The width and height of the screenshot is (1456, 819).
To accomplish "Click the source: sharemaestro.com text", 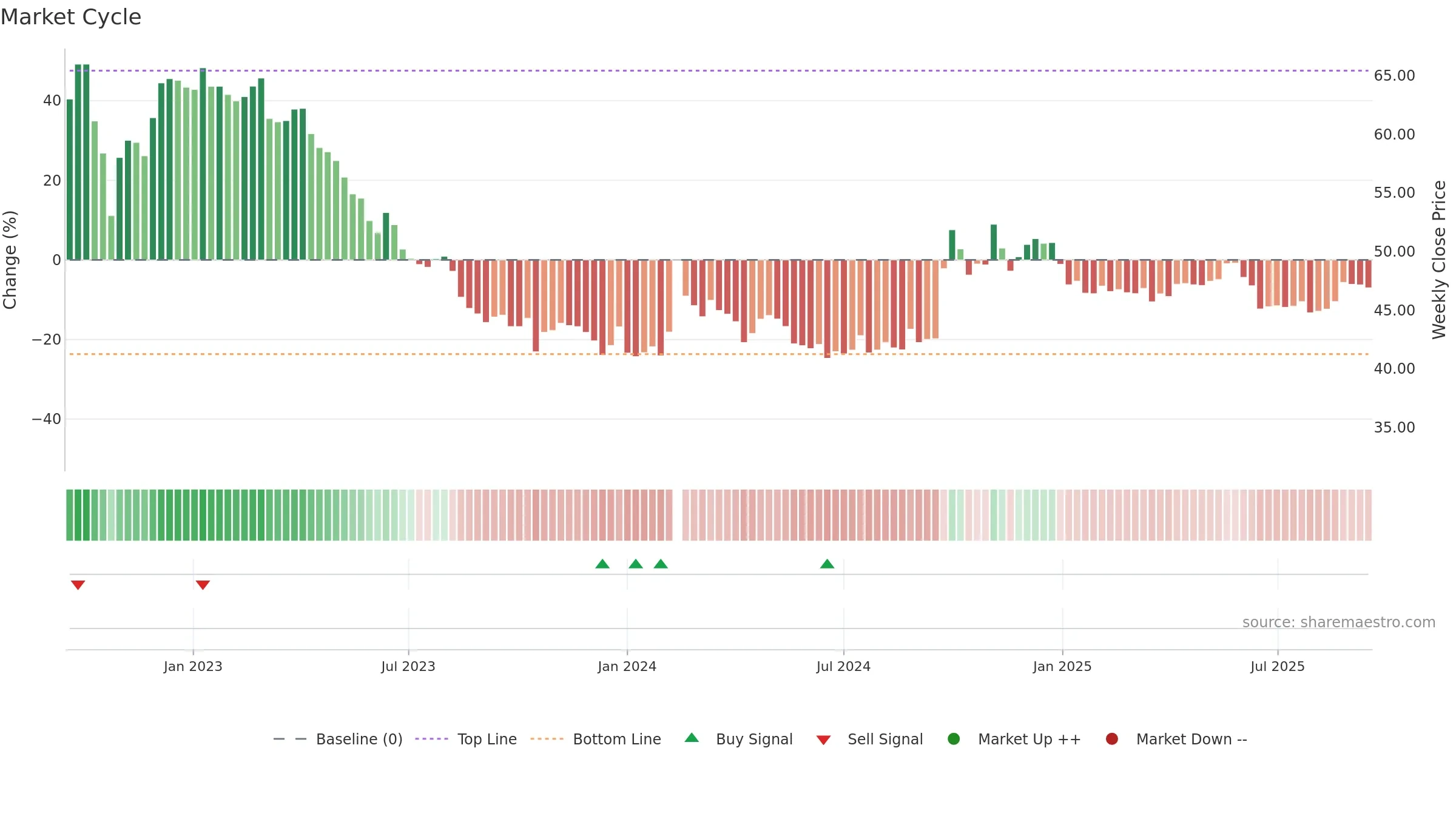I will (1339, 622).
